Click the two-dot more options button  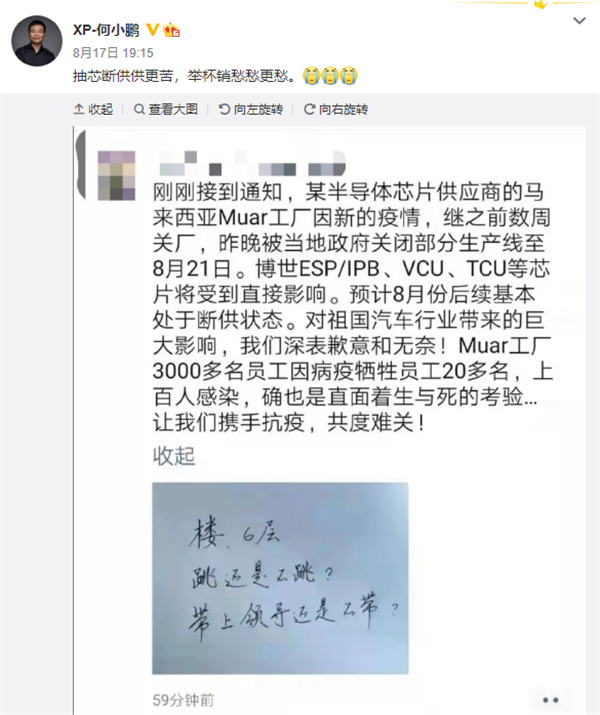(550, 700)
